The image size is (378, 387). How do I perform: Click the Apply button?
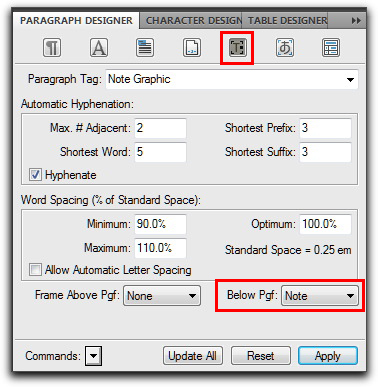pos(328,356)
